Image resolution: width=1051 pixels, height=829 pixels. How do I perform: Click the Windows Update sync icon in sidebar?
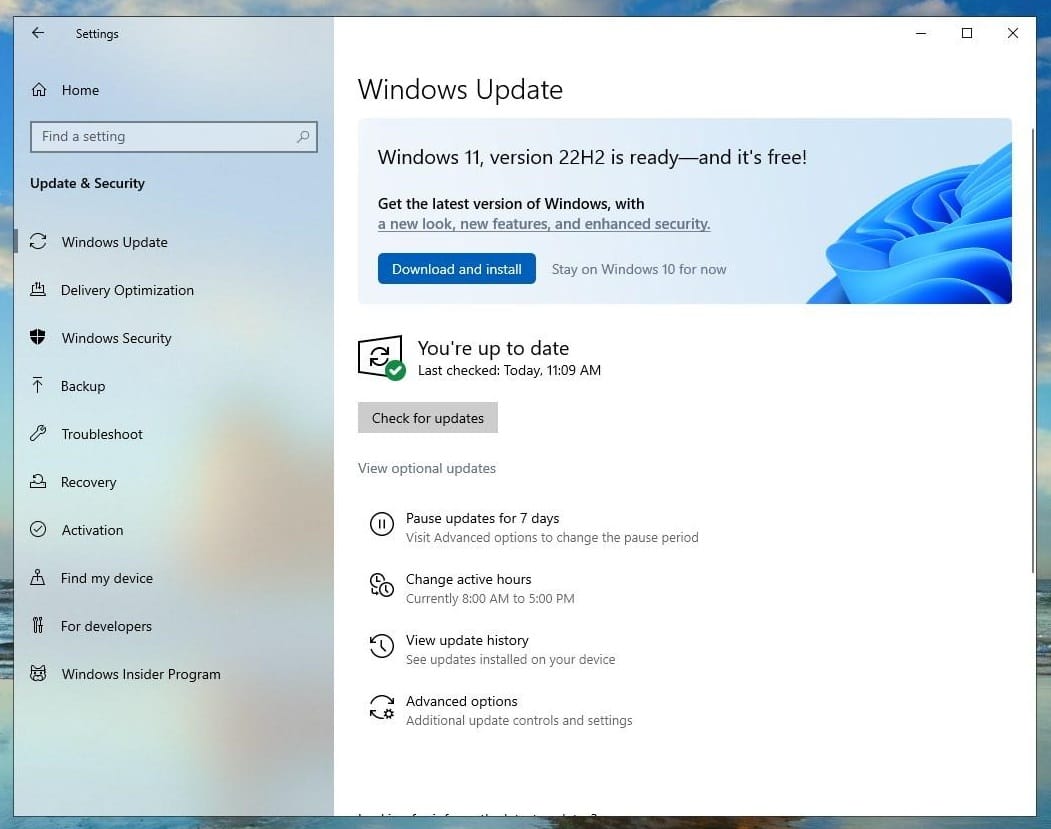click(38, 241)
